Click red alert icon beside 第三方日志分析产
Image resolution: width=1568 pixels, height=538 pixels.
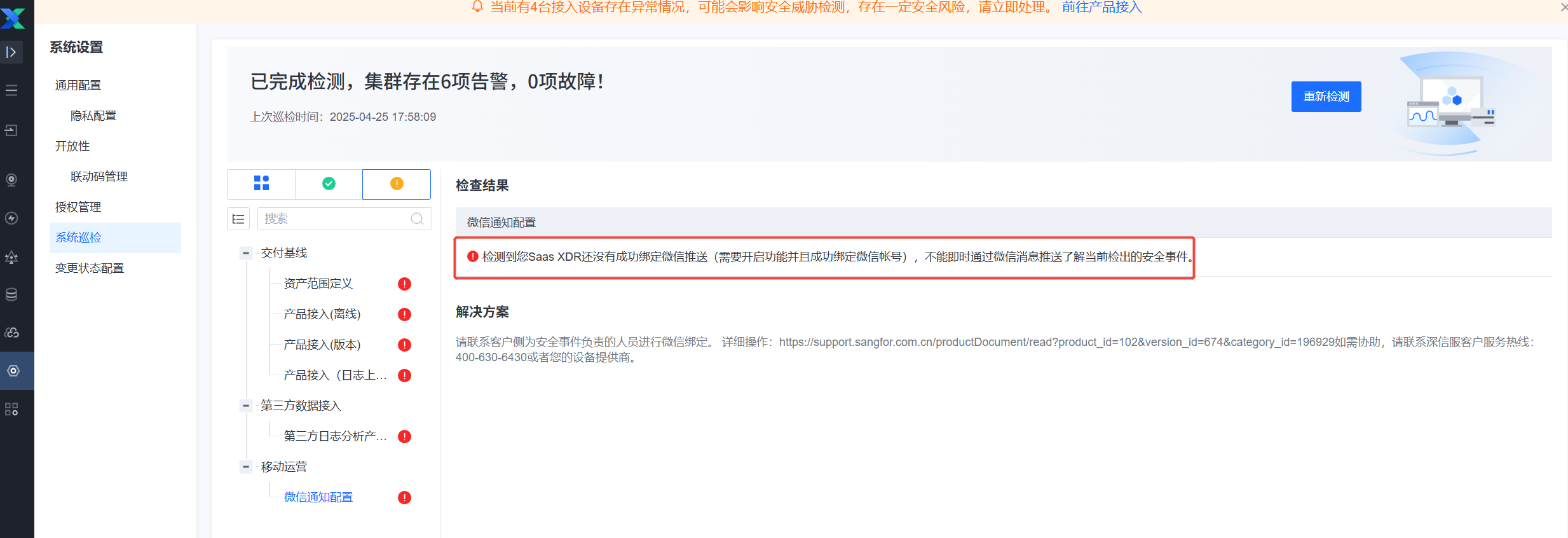pyautogui.click(x=404, y=436)
